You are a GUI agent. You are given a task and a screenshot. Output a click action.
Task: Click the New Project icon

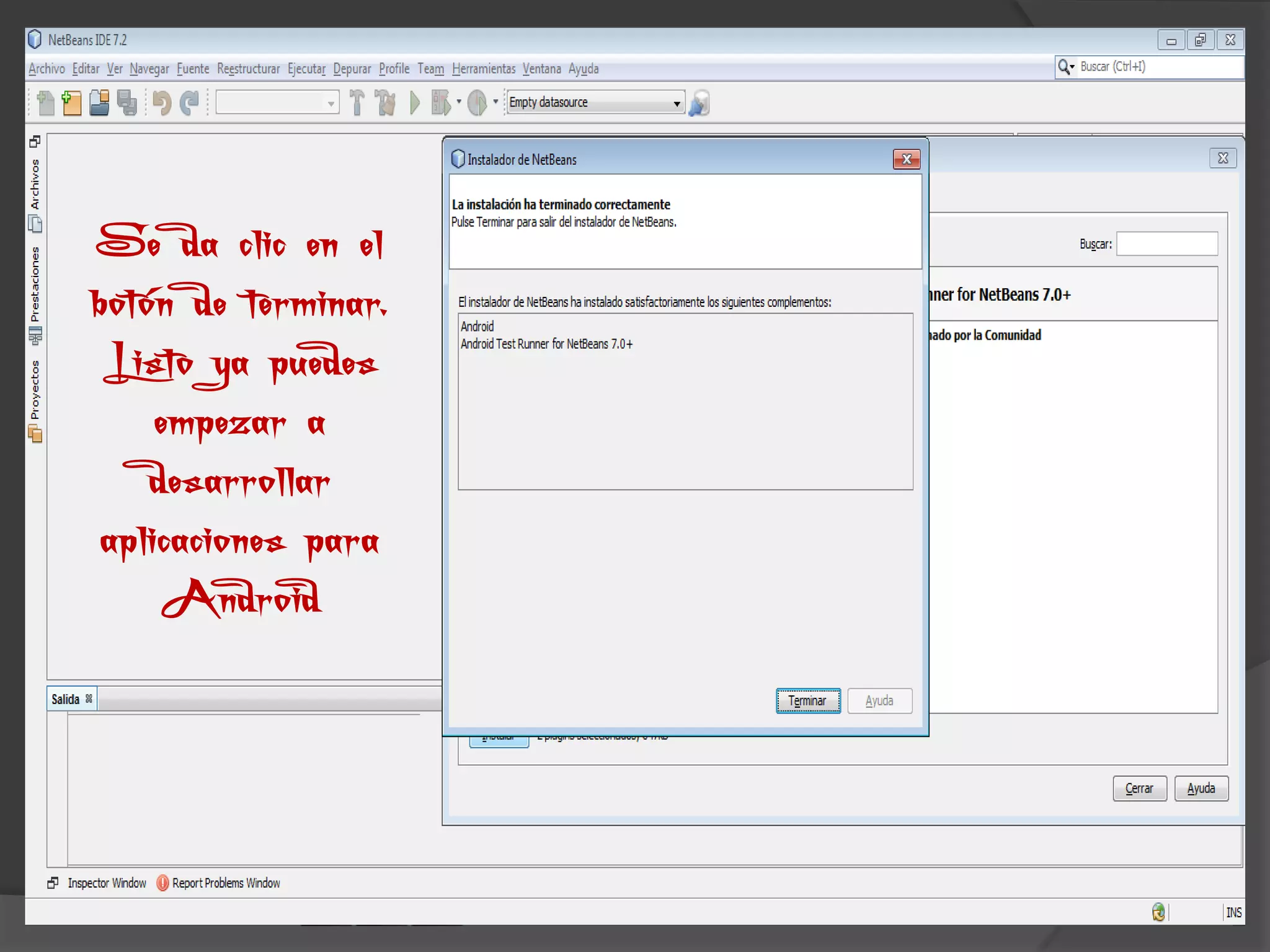click(x=71, y=103)
